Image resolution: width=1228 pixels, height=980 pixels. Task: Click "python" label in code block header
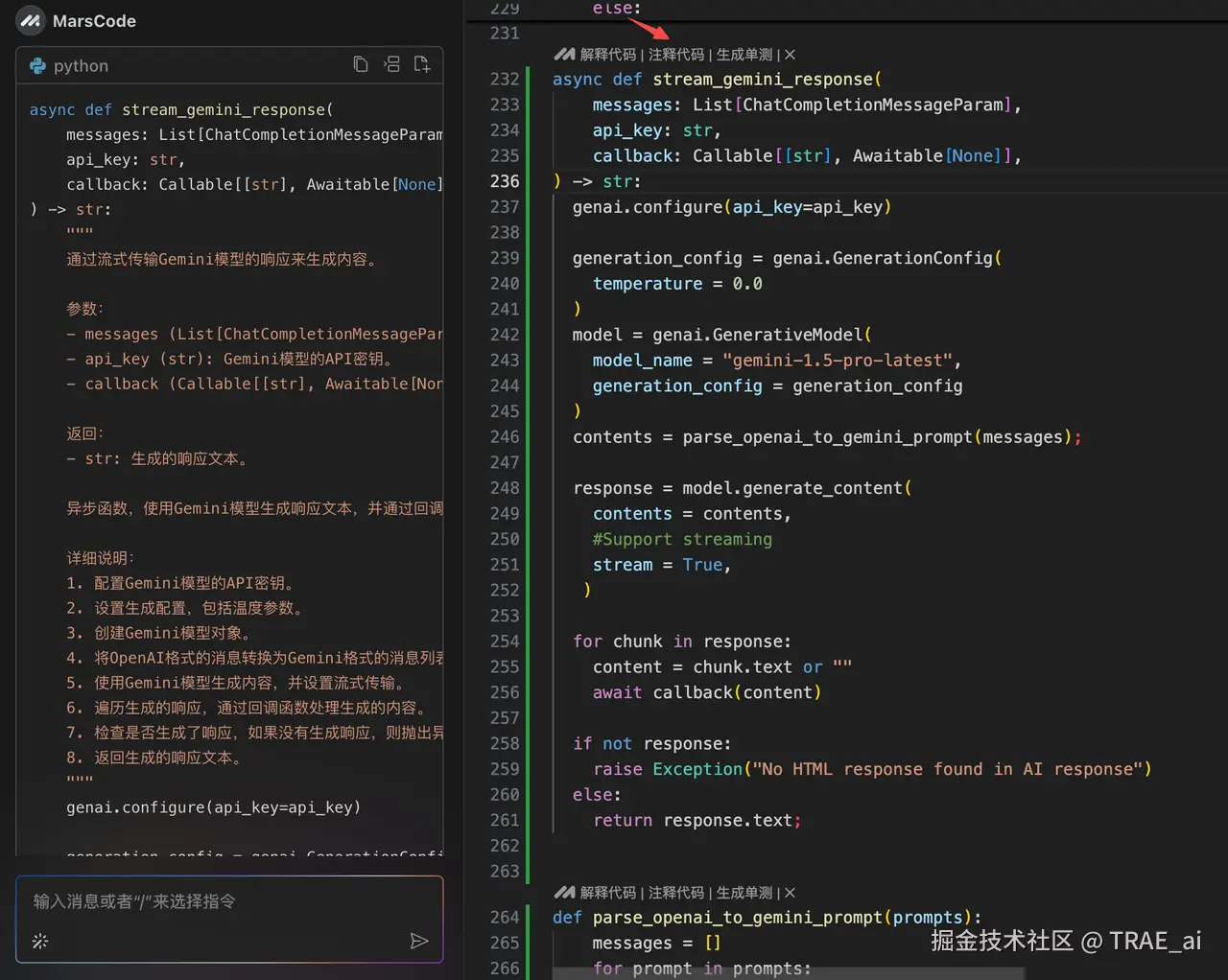point(81,66)
